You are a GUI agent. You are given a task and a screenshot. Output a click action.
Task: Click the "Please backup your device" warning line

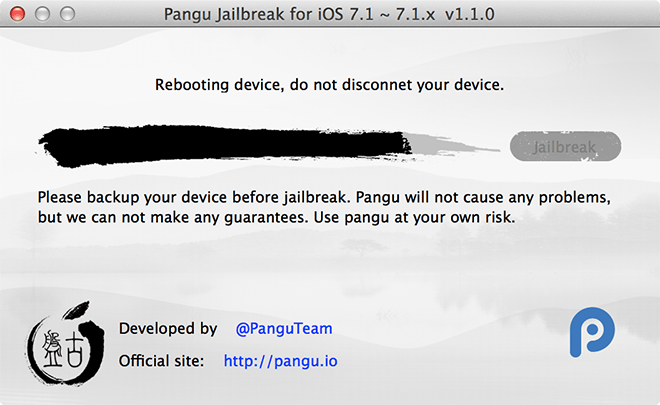click(324, 197)
